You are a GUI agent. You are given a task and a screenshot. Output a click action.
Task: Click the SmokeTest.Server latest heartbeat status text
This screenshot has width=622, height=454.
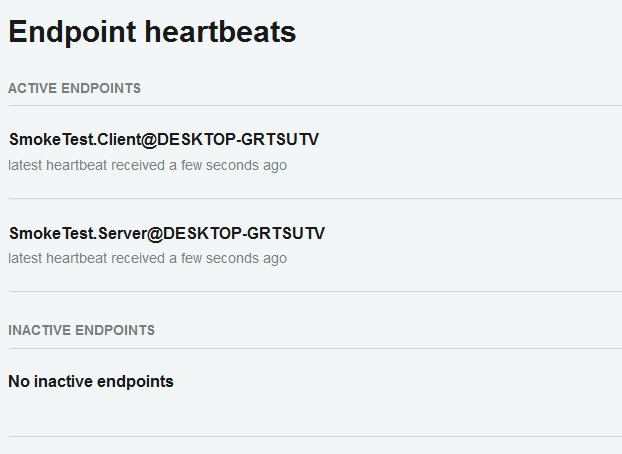coord(148,258)
